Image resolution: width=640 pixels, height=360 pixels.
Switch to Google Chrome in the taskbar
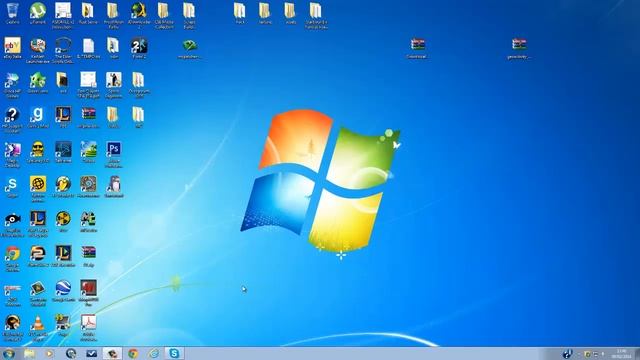133,353
